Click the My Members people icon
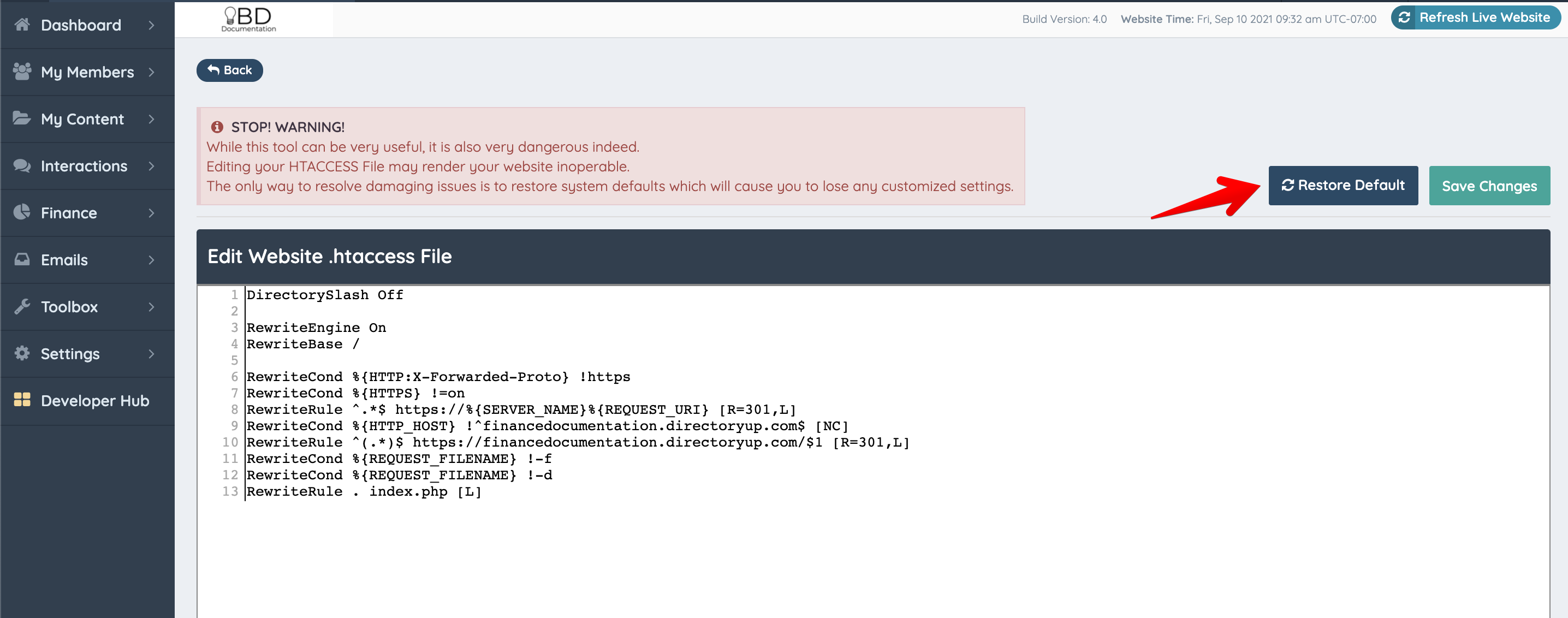Viewport: 1568px width, 618px height. 22,71
